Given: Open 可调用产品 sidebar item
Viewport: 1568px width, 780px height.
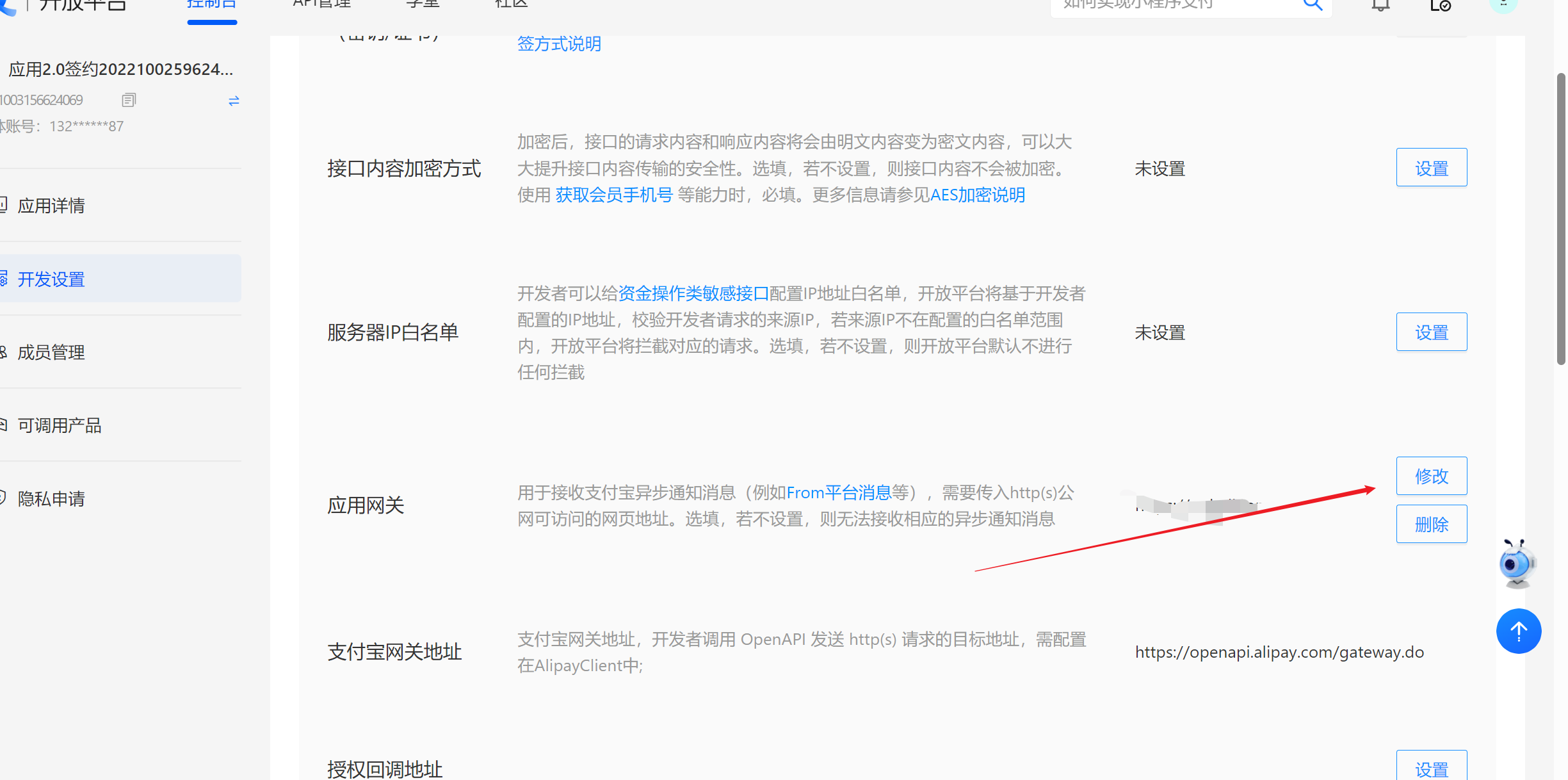Looking at the screenshot, I should click(x=60, y=425).
